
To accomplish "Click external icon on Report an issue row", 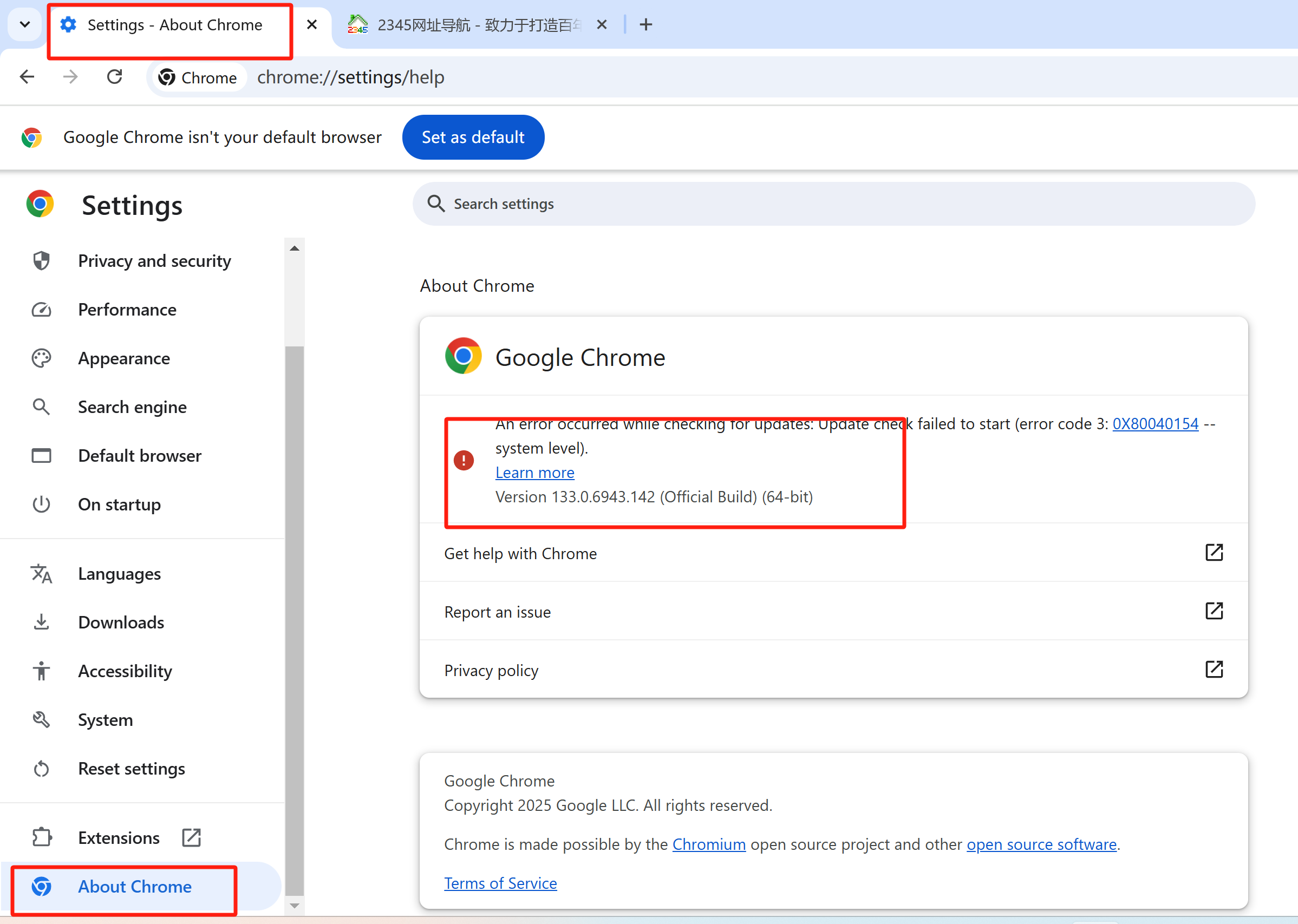I will coord(1214,611).
